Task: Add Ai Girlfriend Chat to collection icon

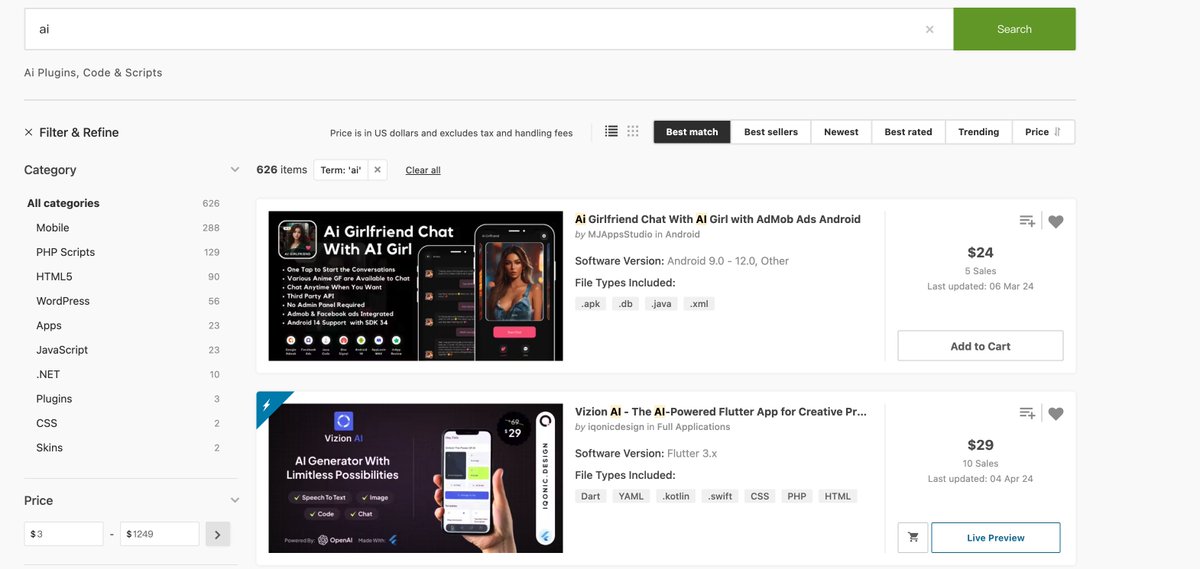Action: click(x=1027, y=221)
